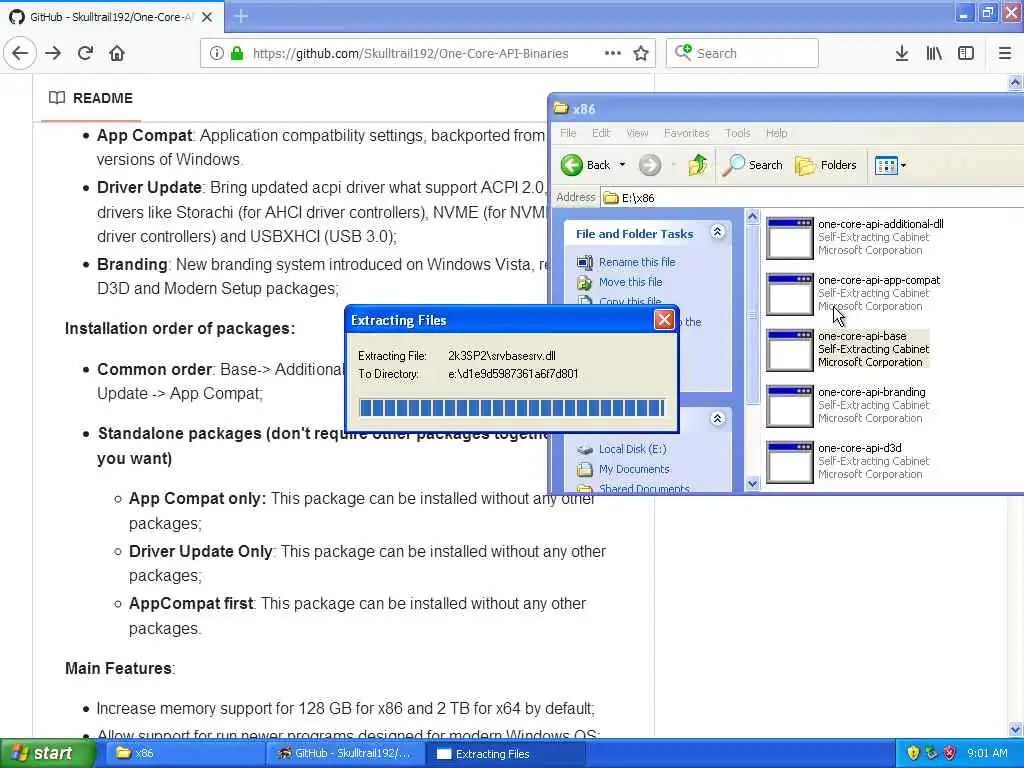This screenshot has width=1024, height=768.
Task: Close the GitHub tab
Action: pos(207,17)
